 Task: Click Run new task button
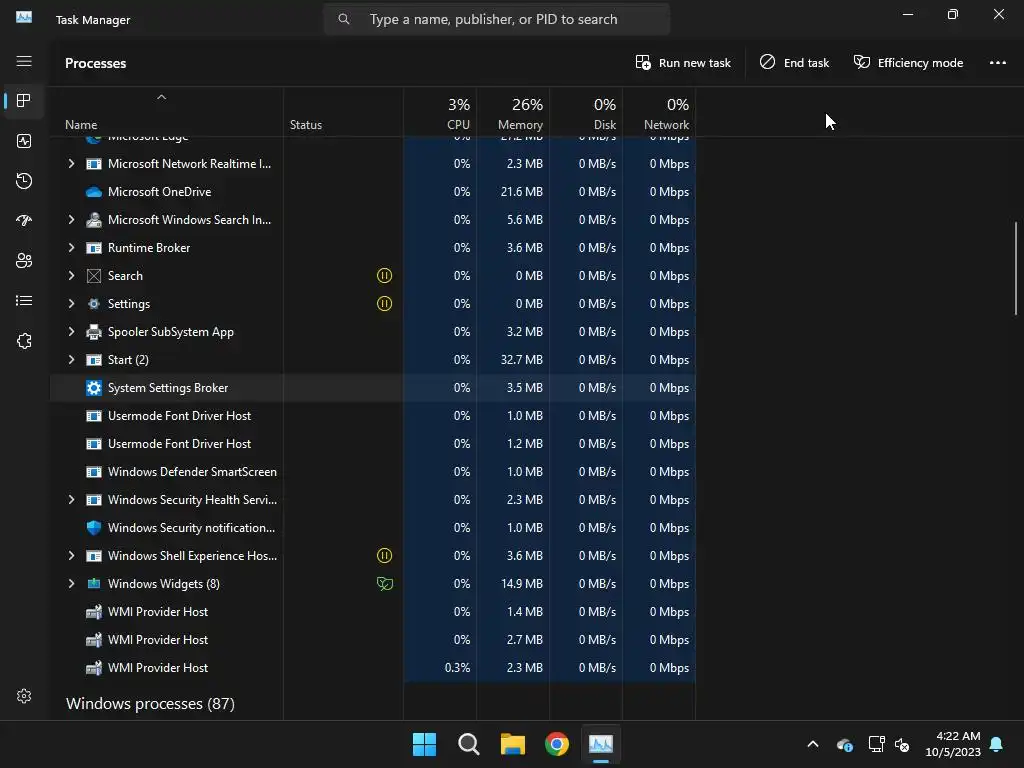(x=683, y=63)
